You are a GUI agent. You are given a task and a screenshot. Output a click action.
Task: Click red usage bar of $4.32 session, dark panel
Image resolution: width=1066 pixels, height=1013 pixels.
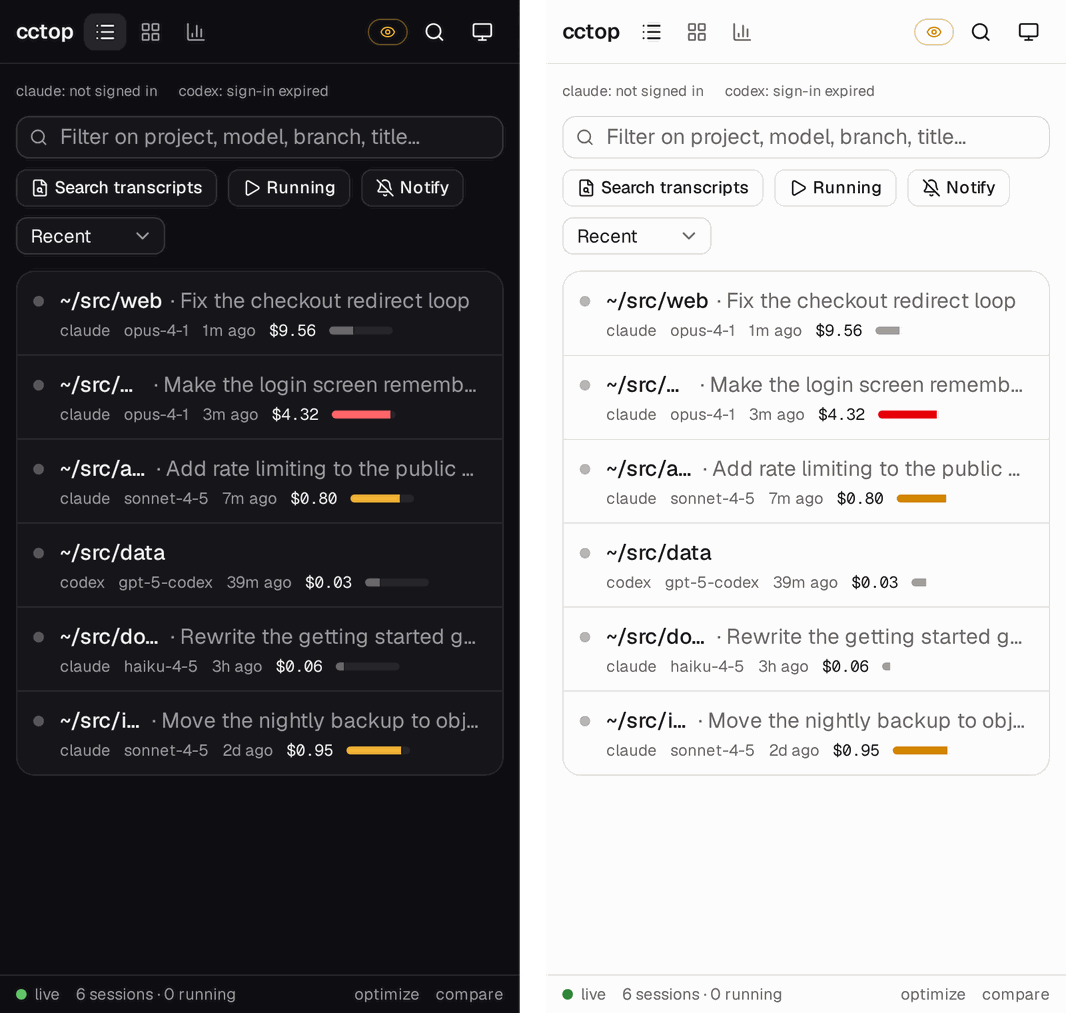coord(363,415)
